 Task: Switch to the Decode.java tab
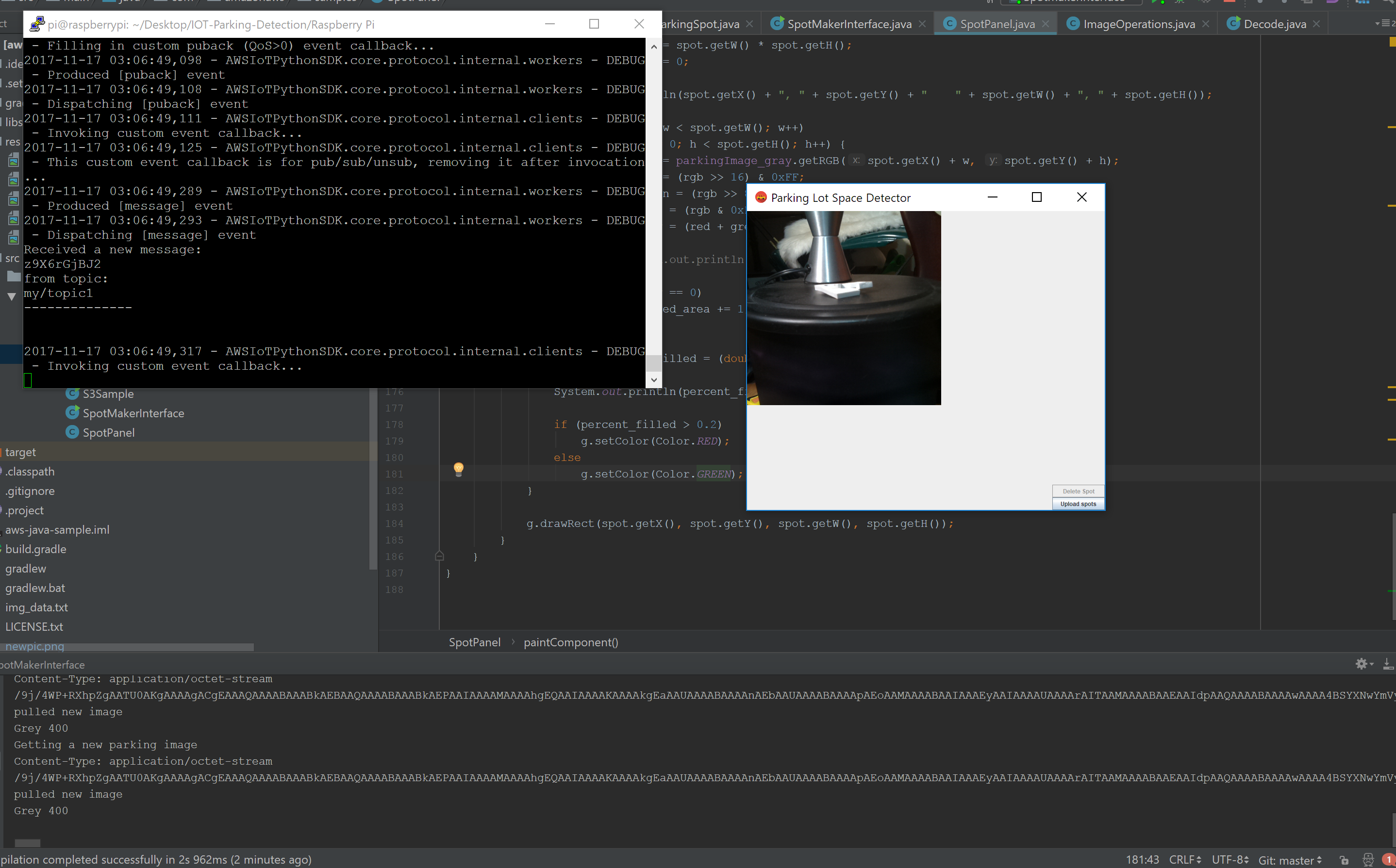[1274, 24]
